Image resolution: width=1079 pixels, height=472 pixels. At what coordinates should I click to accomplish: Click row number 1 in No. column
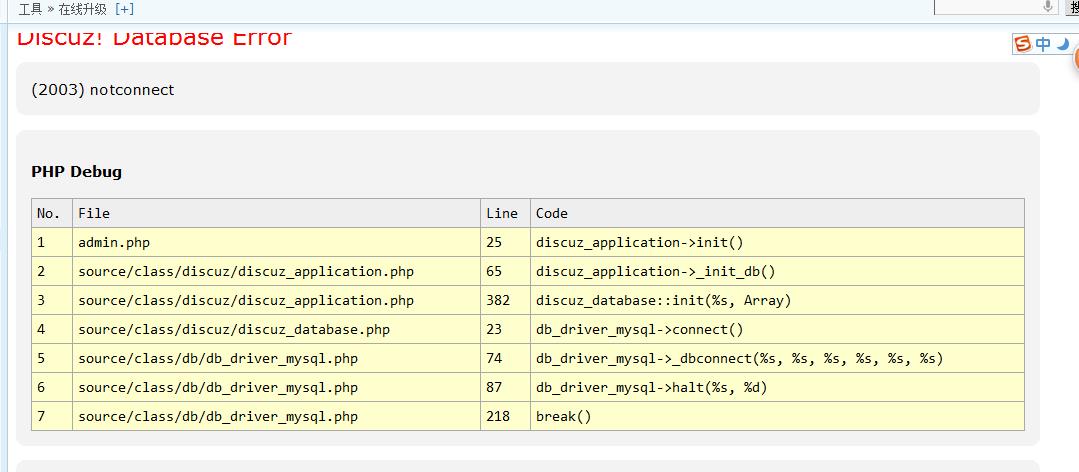point(52,242)
